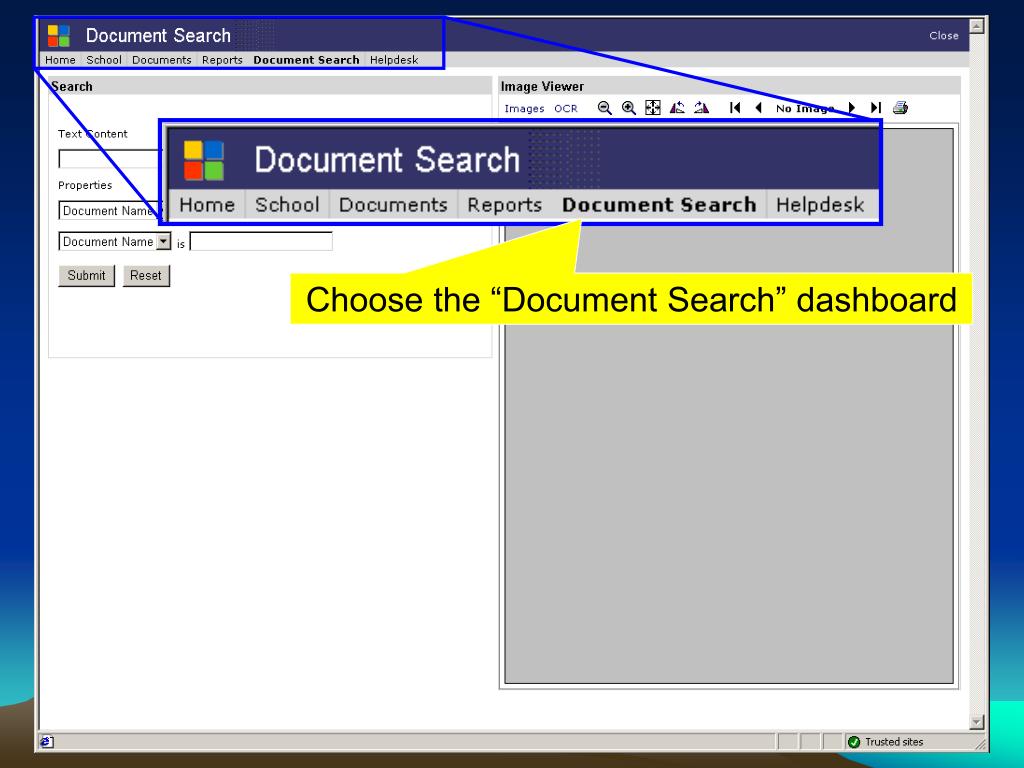Open Home in the unmagnified top navigation bar
1024x768 pixels.
coord(60,60)
